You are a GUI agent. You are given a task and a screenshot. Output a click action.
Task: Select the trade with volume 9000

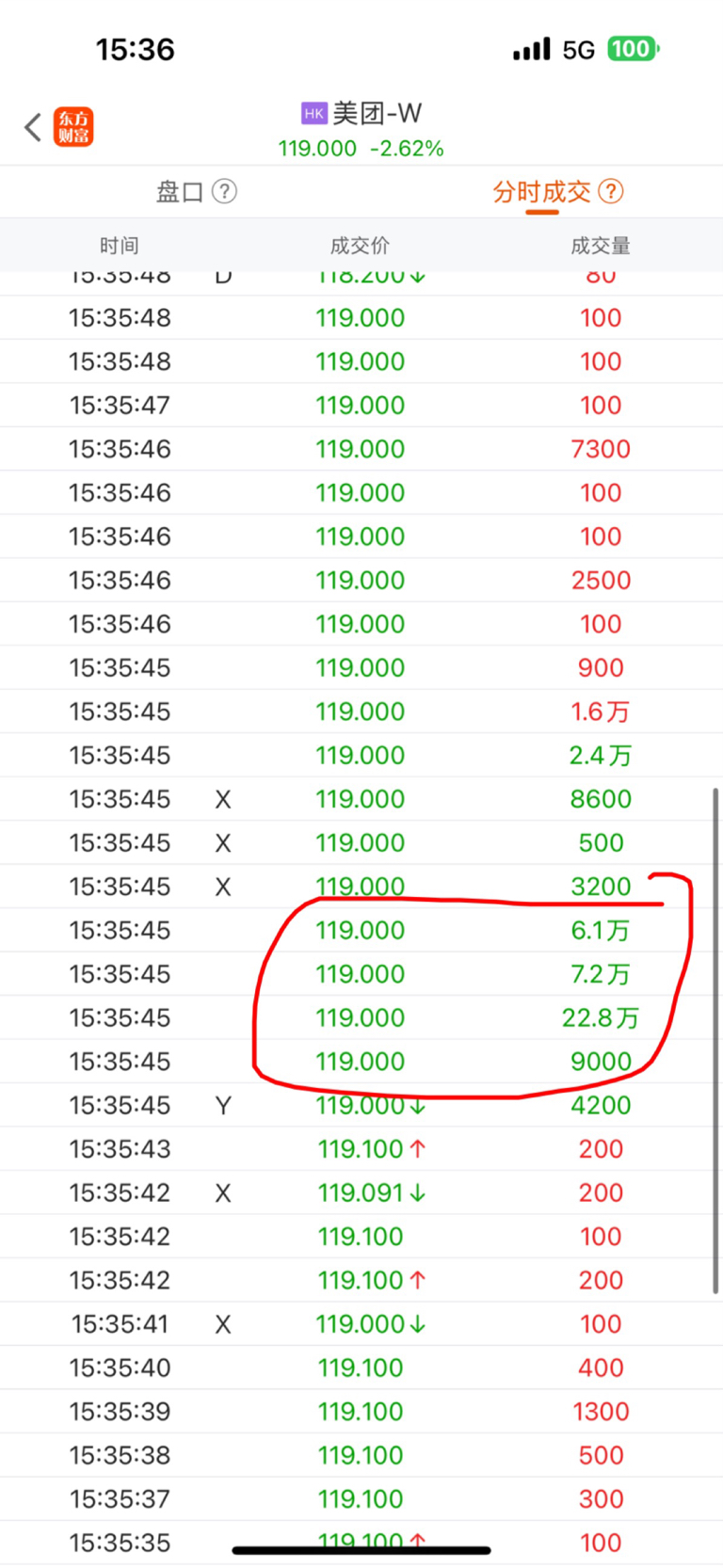tap(361, 1062)
